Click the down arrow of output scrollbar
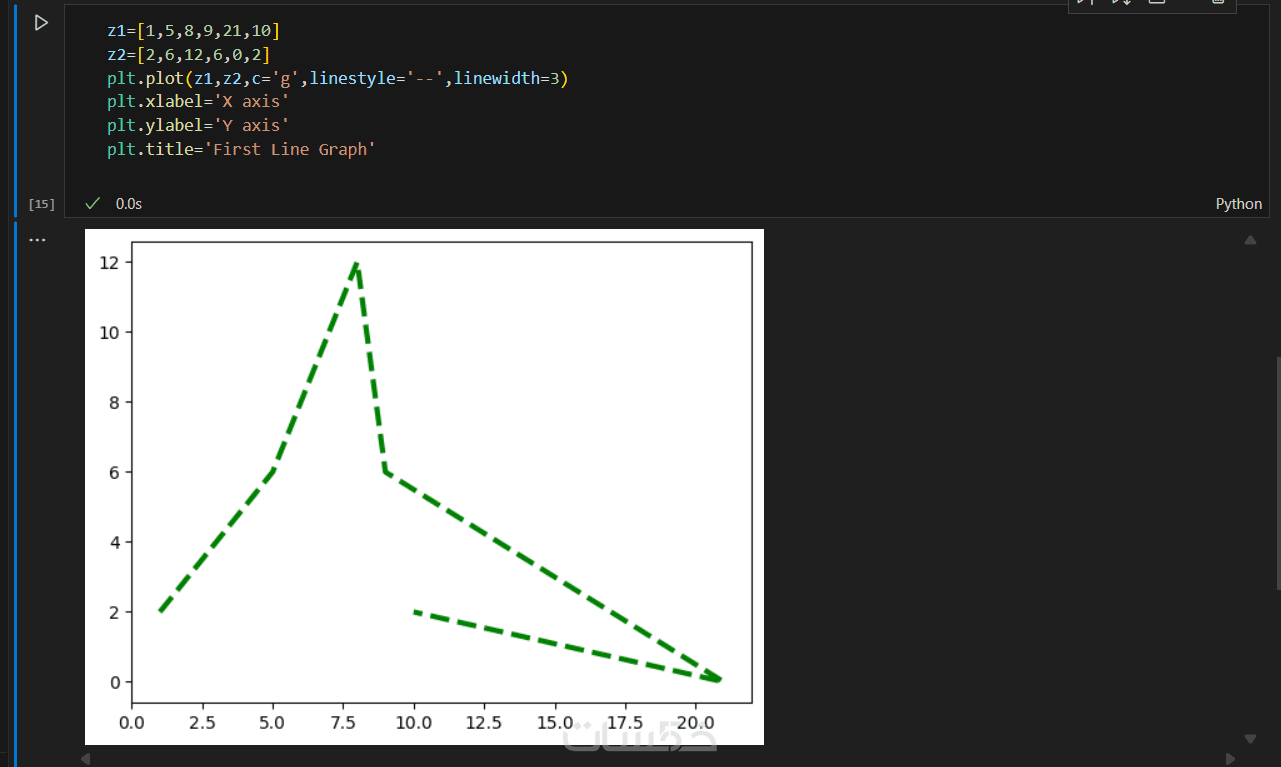The image size is (1281, 767). [1250, 739]
